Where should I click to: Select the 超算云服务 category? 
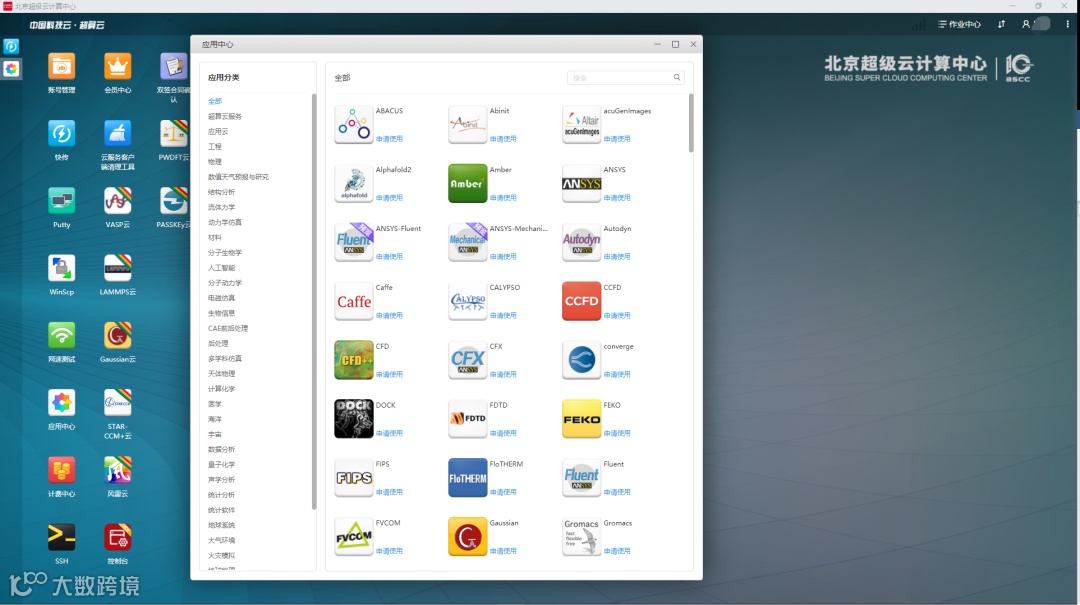[x=225, y=116]
